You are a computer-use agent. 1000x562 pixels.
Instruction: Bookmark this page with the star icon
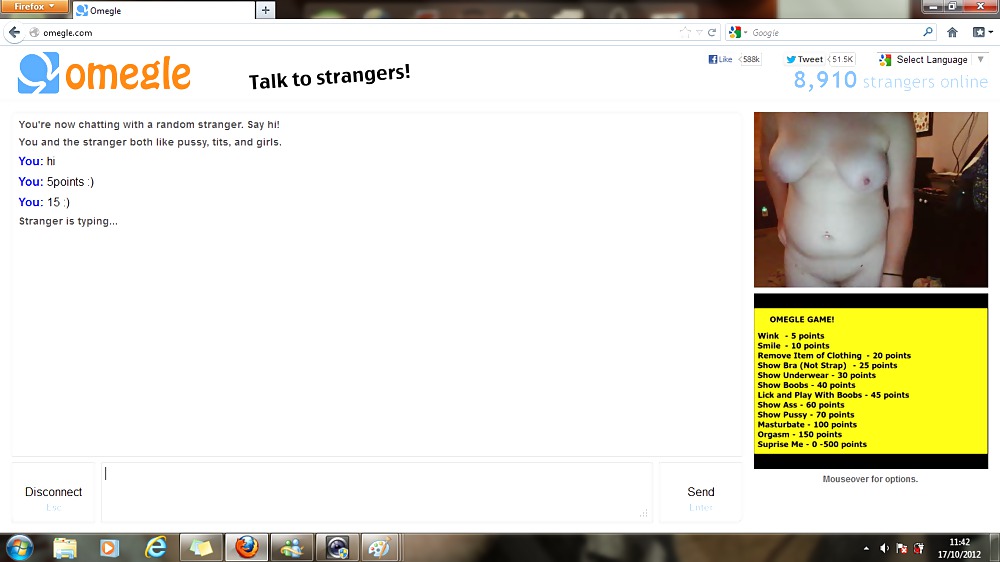click(x=685, y=32)
